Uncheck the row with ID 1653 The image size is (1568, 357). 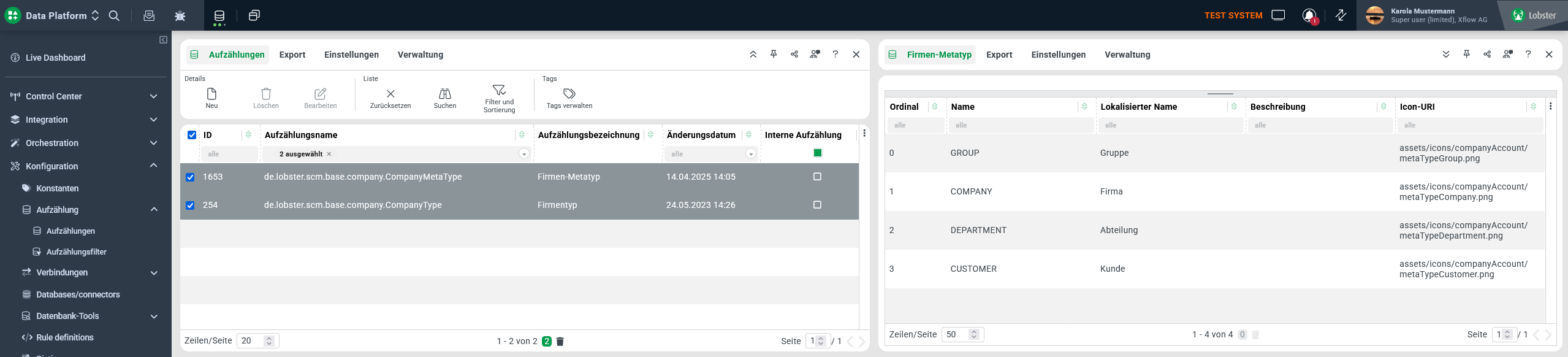190,177
